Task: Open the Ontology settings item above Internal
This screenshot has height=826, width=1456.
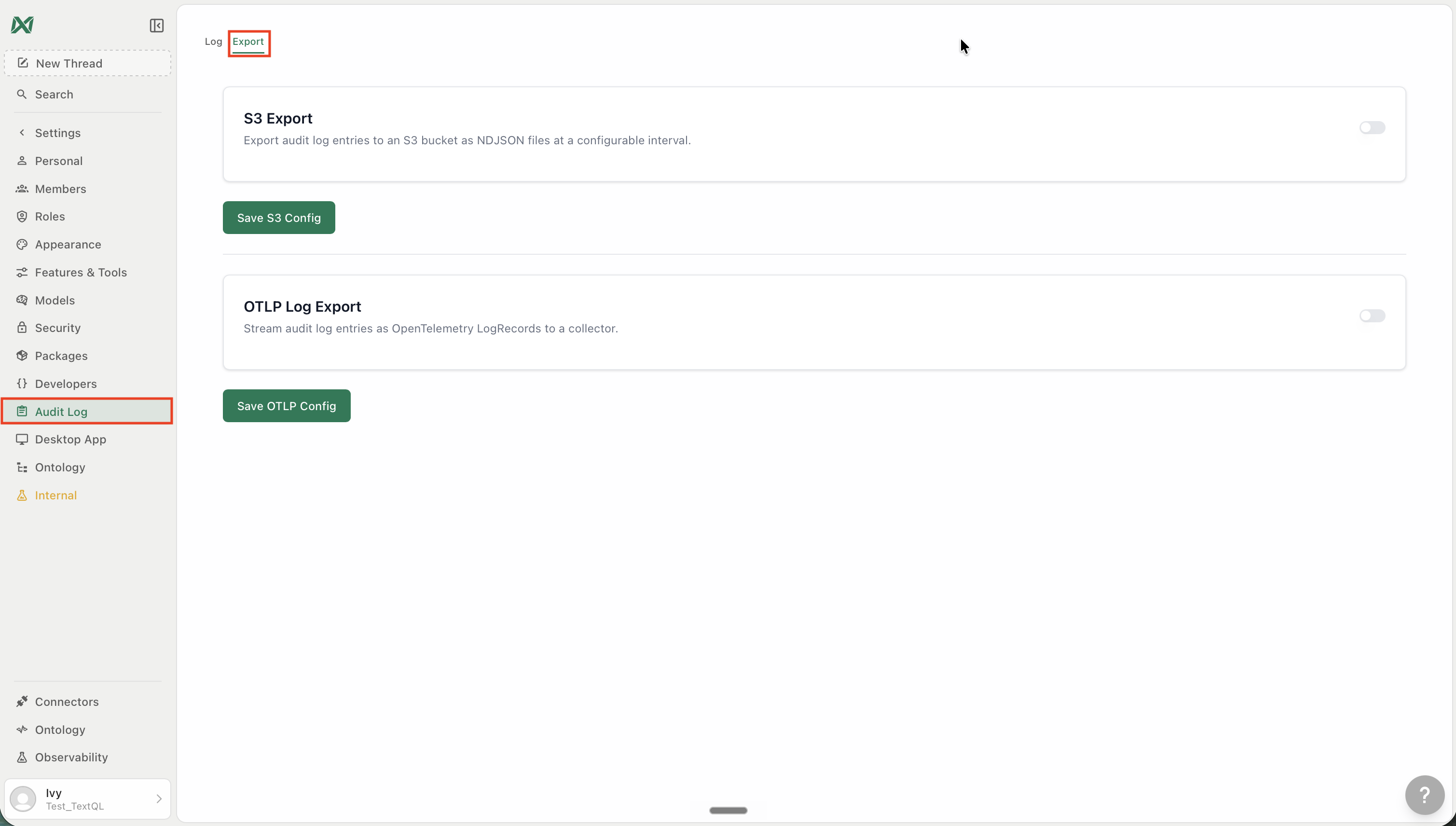Action: coord(87,467)
